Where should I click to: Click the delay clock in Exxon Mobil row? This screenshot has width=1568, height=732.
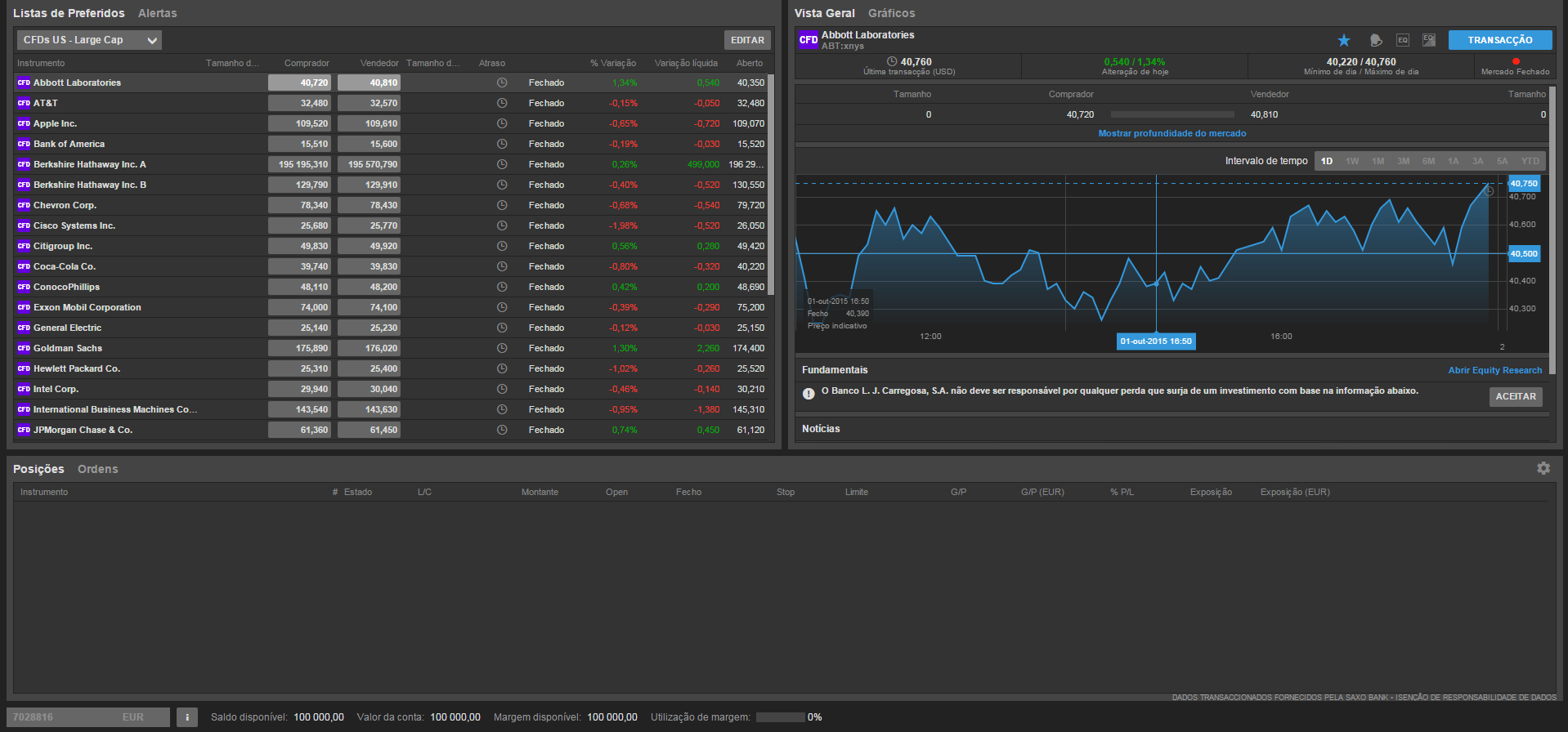point(502,307)
